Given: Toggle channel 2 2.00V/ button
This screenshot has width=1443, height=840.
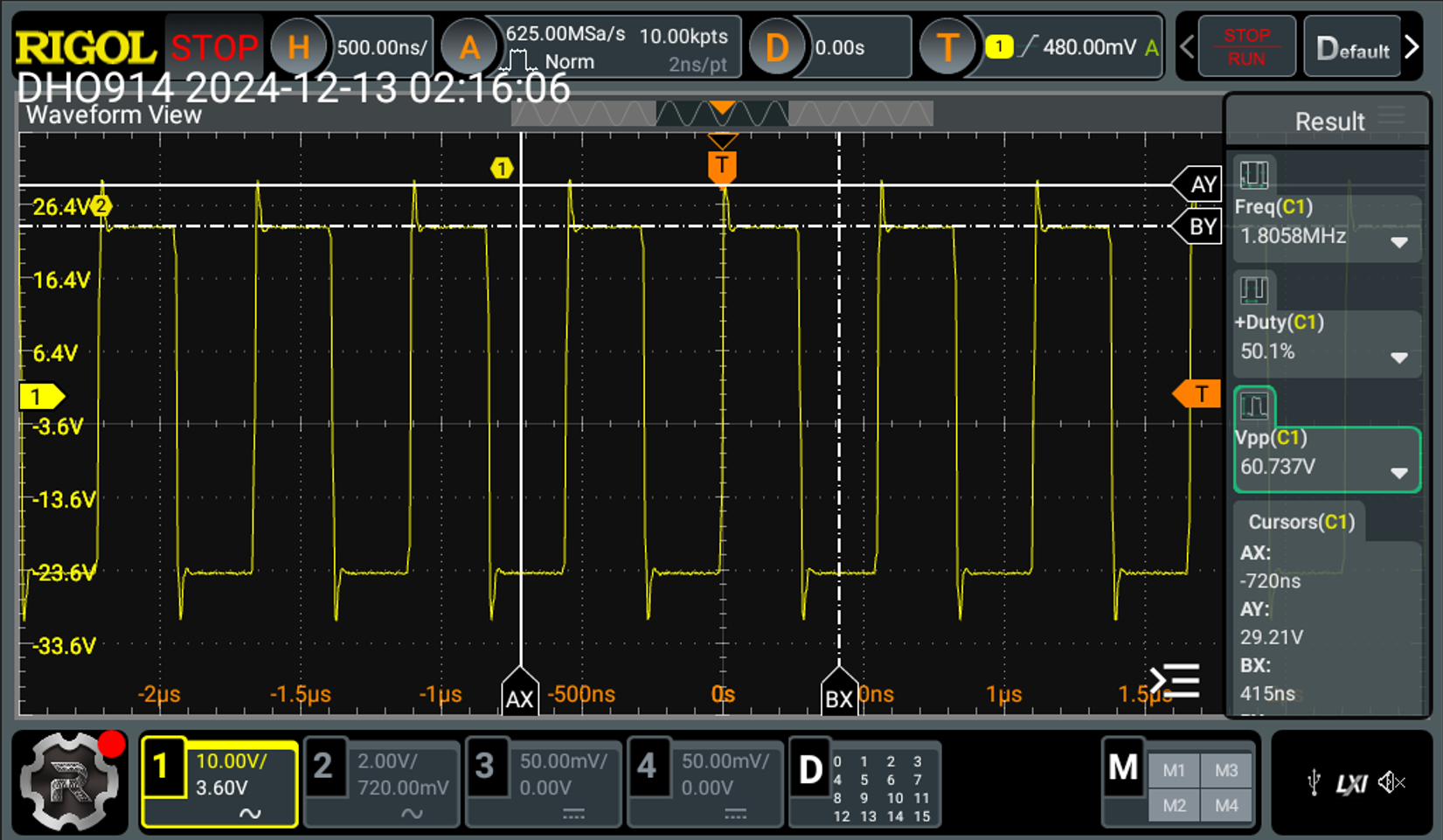Looking at the screenshot, I should click(382, 782).
